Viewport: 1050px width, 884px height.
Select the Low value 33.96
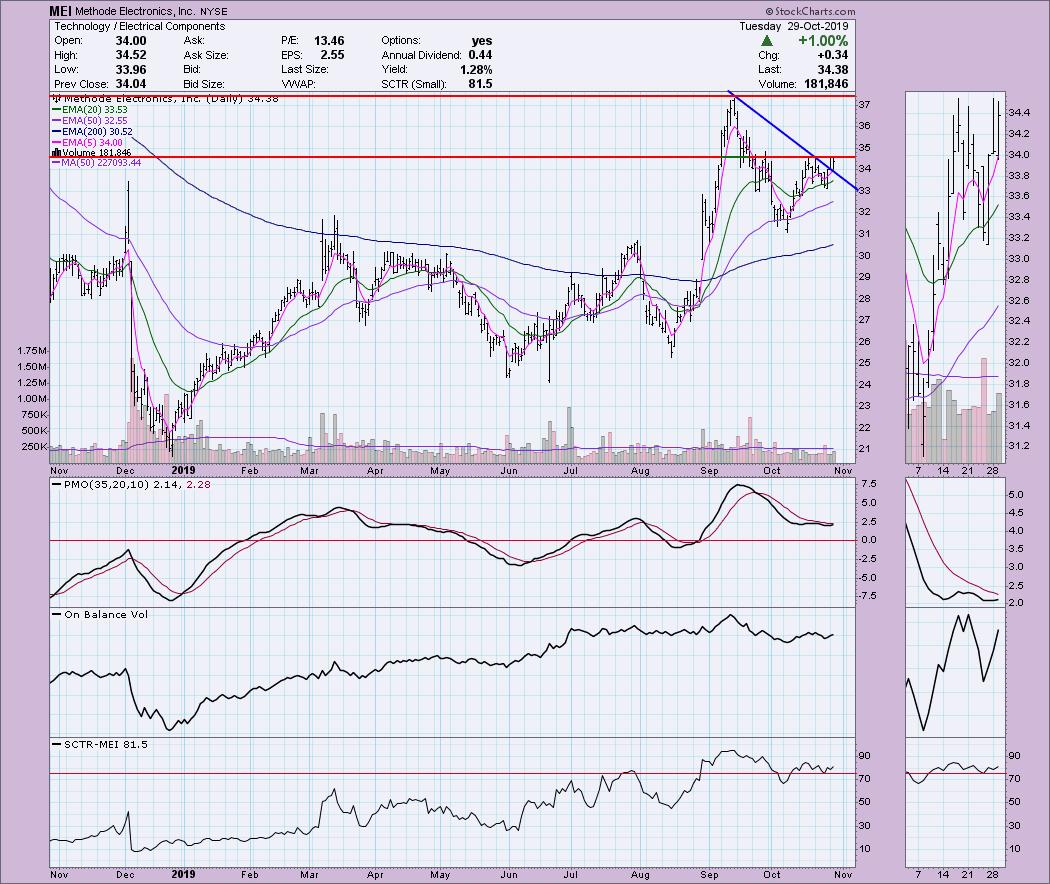pos(131,70)
